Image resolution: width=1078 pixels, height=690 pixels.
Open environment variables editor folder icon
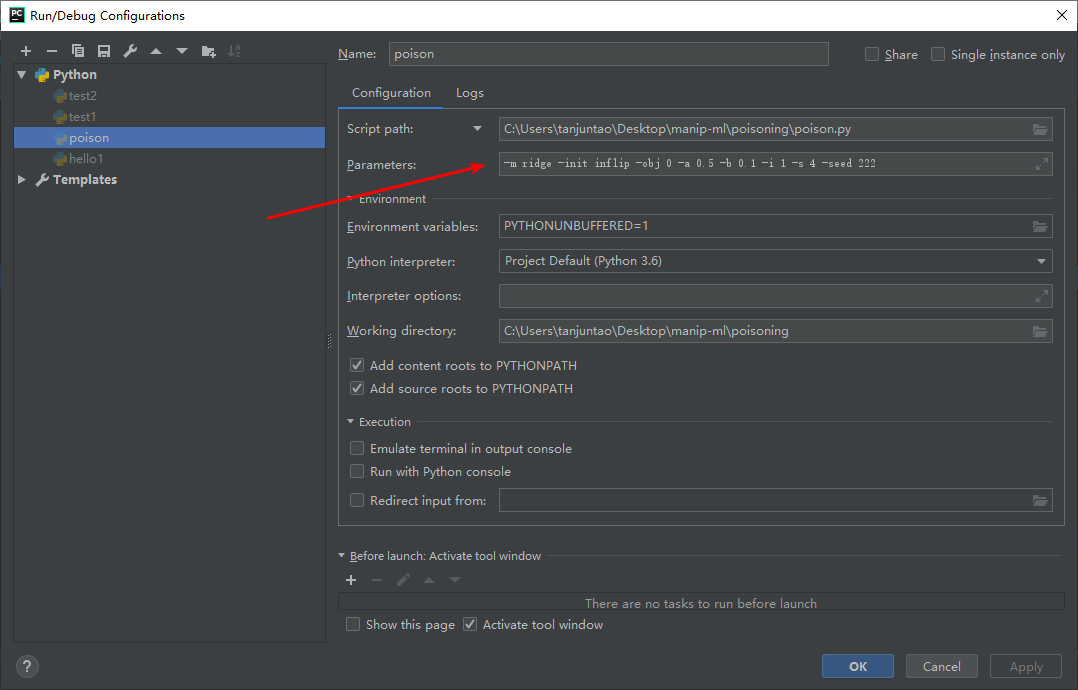1040,227
